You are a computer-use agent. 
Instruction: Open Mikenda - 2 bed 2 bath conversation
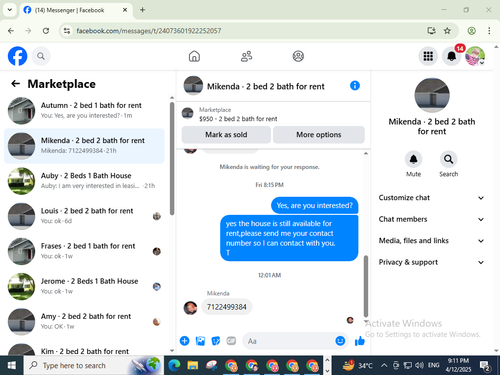[x=84, y=146]
